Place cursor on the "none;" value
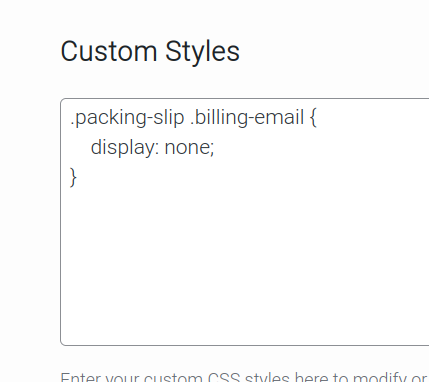 point(189,148)
